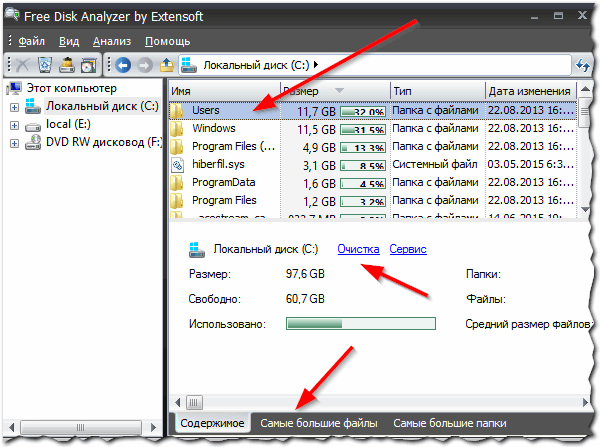This screenshot has width=600, height=447.
Task: Click the This Computer icon in the tree
Action: (14, 88)
